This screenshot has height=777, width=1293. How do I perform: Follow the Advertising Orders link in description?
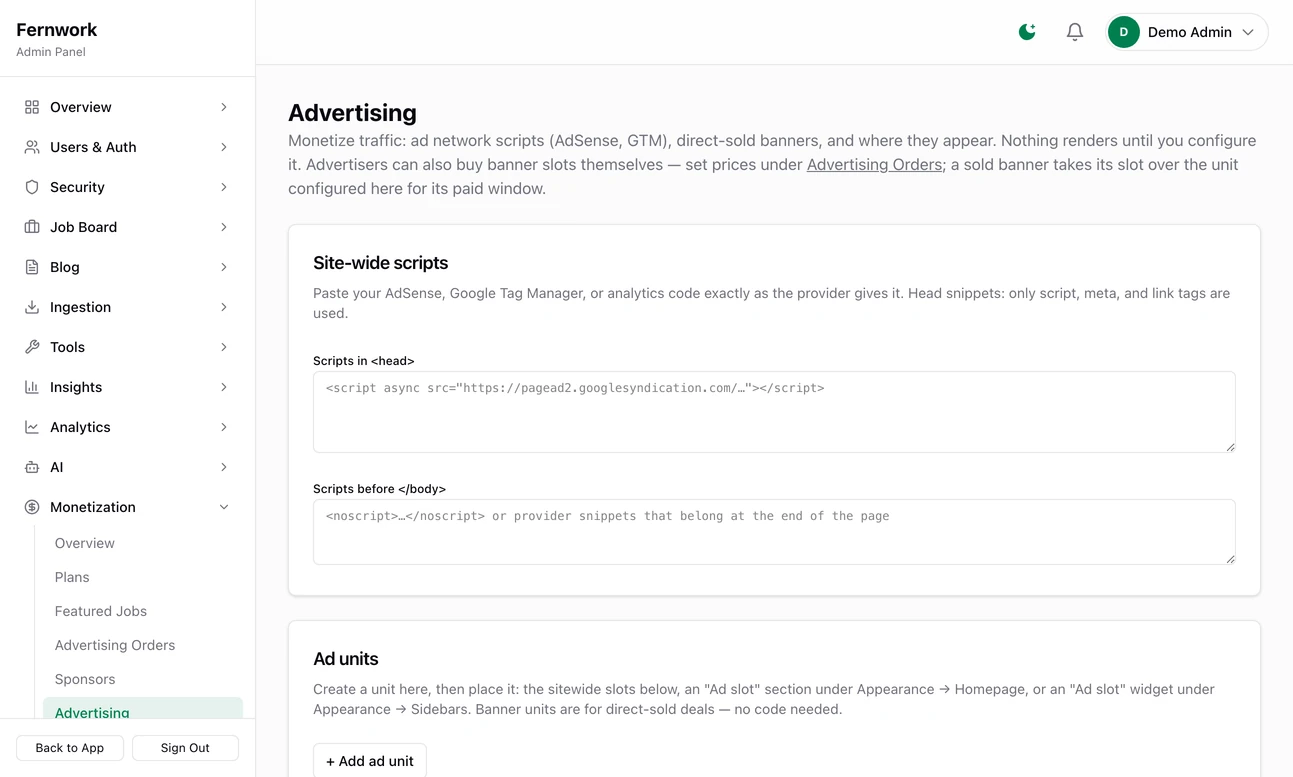tap(874, 164)
